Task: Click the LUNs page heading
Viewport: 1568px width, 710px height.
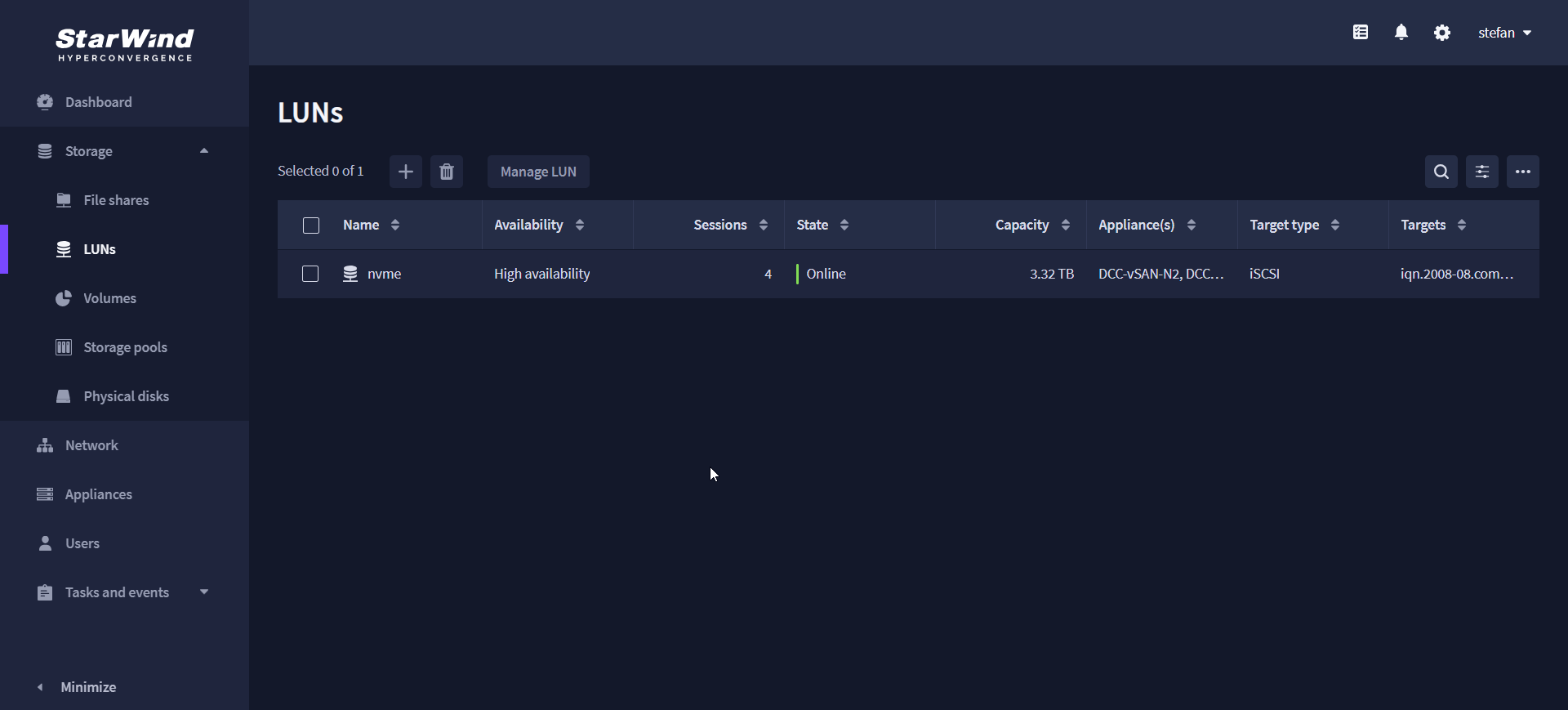Action: [x=310, y=112]
